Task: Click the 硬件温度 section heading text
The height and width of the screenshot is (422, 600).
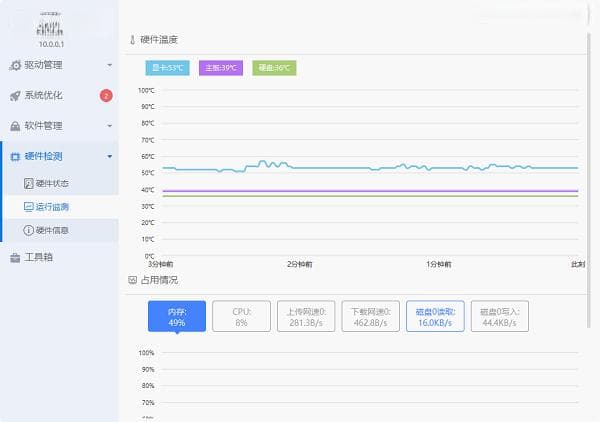Action: coord(159,40)
